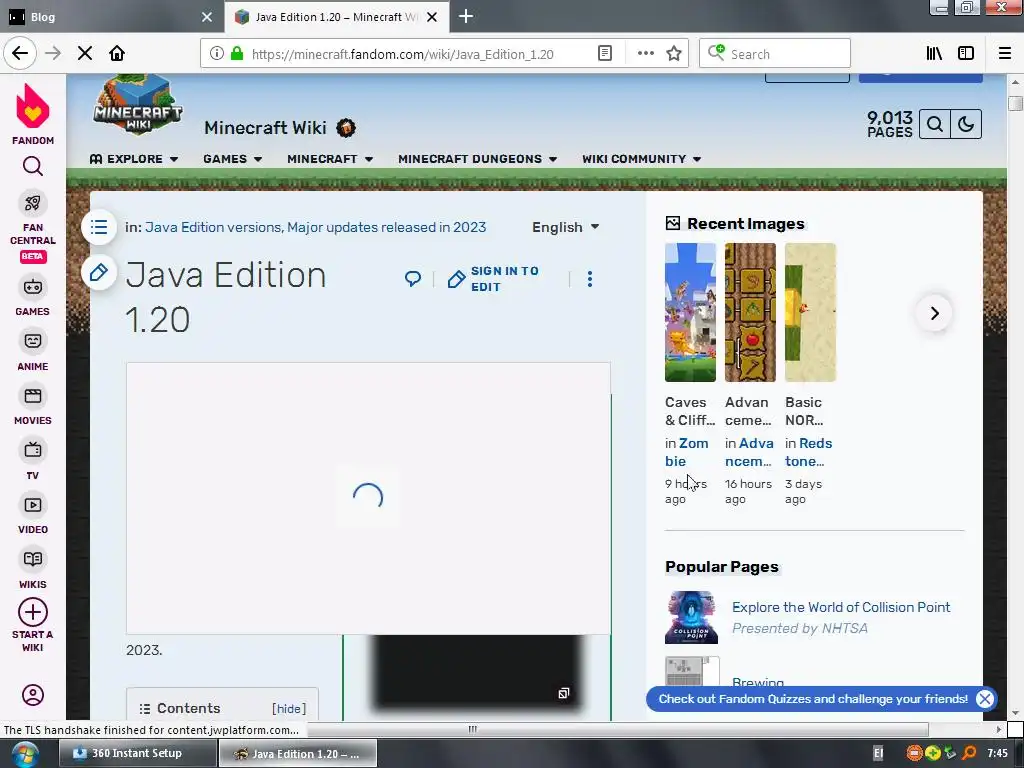Click Basic NOR image thumbnail

tap(810, 312)
